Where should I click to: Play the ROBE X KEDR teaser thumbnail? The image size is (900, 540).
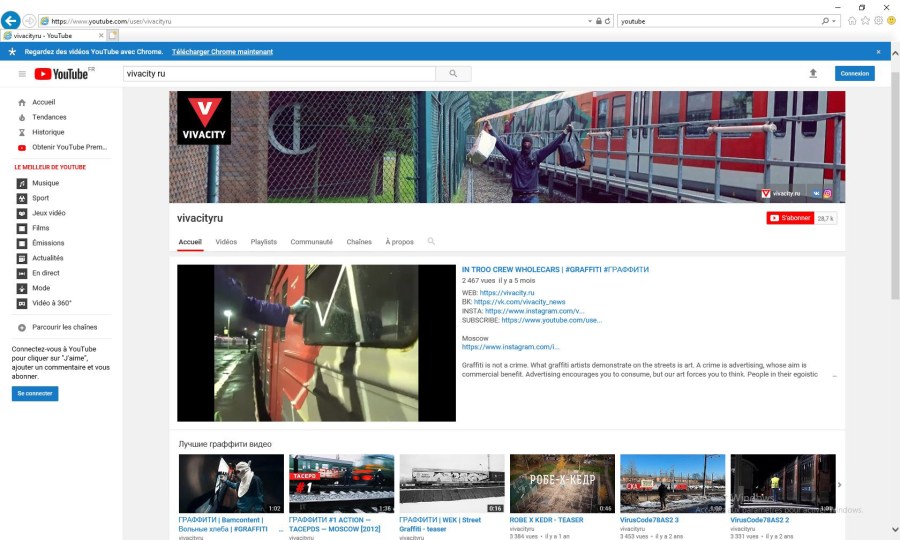tap(561, 483)
